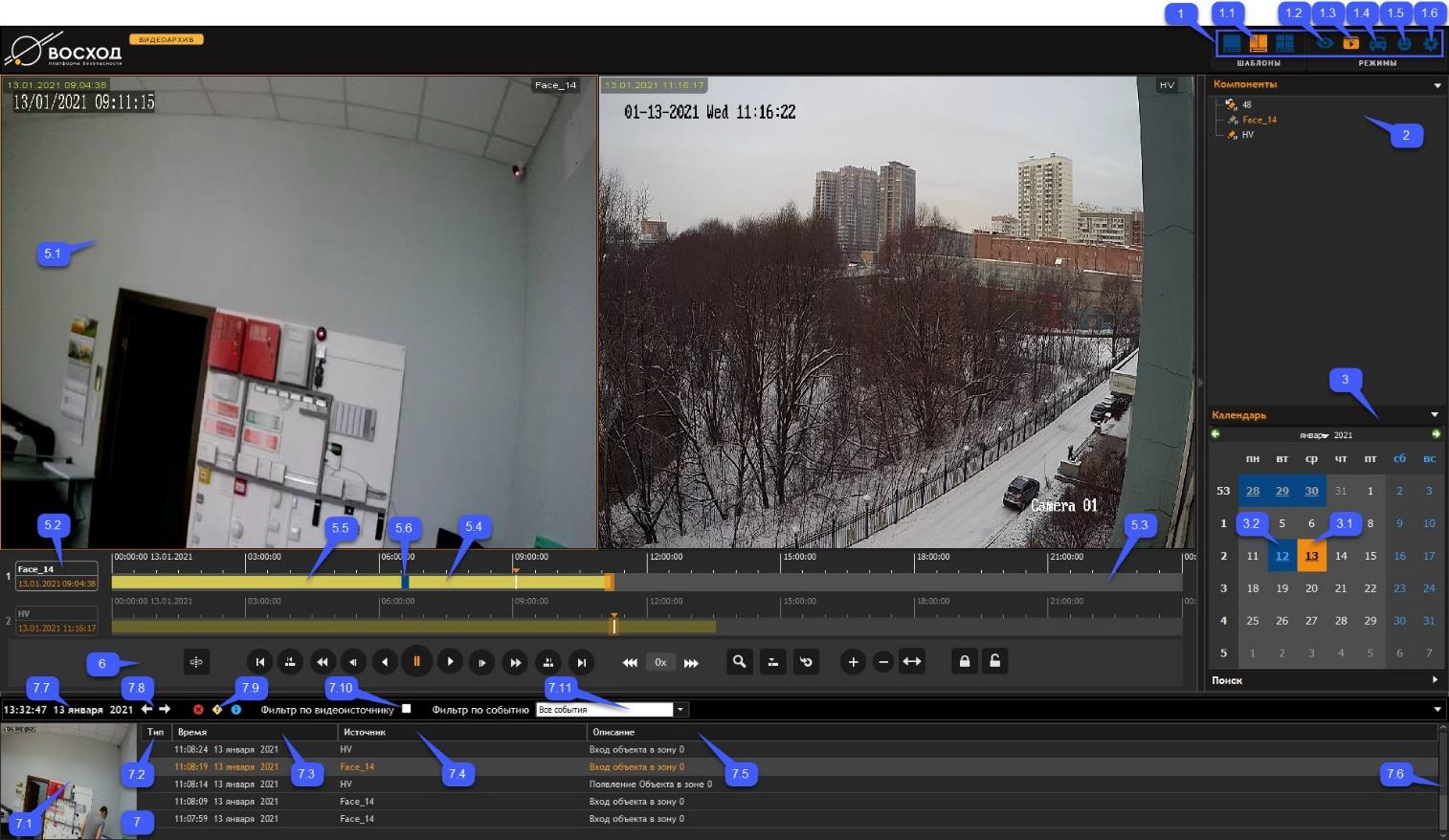1449x840 pixels.
Task: Select the four-camera grid layout template
Action: (1284, 43)
